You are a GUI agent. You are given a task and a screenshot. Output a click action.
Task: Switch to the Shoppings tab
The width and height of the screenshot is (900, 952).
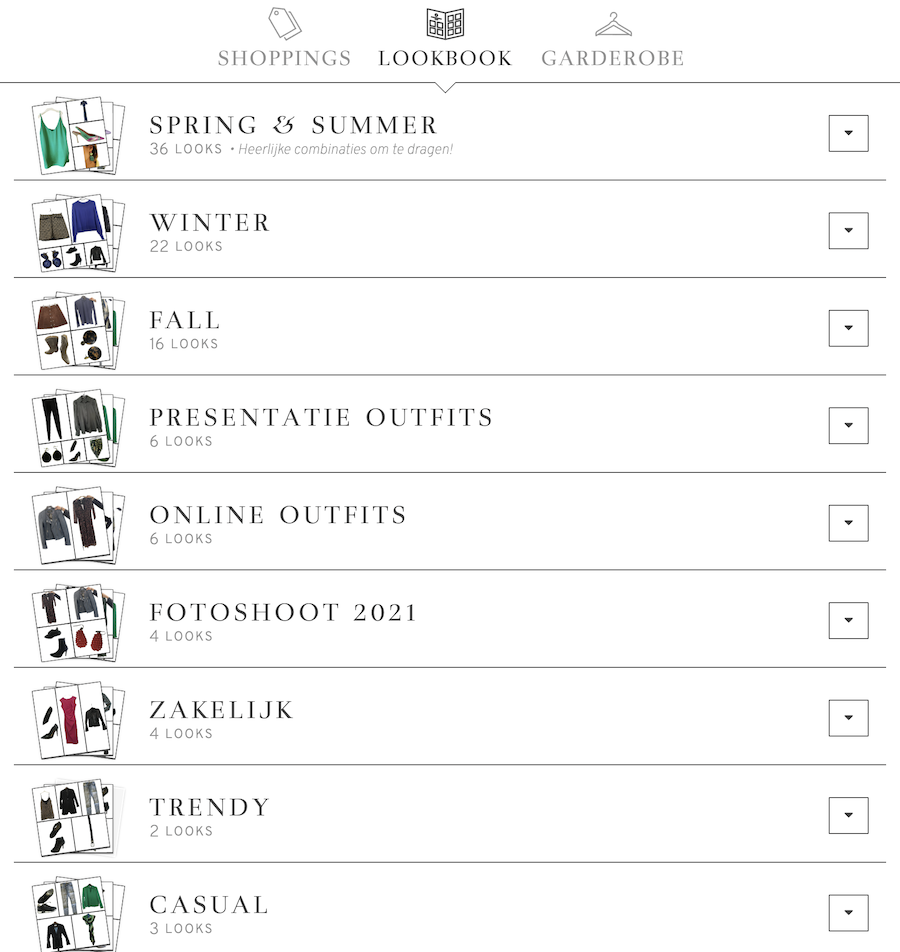(283, 57)
